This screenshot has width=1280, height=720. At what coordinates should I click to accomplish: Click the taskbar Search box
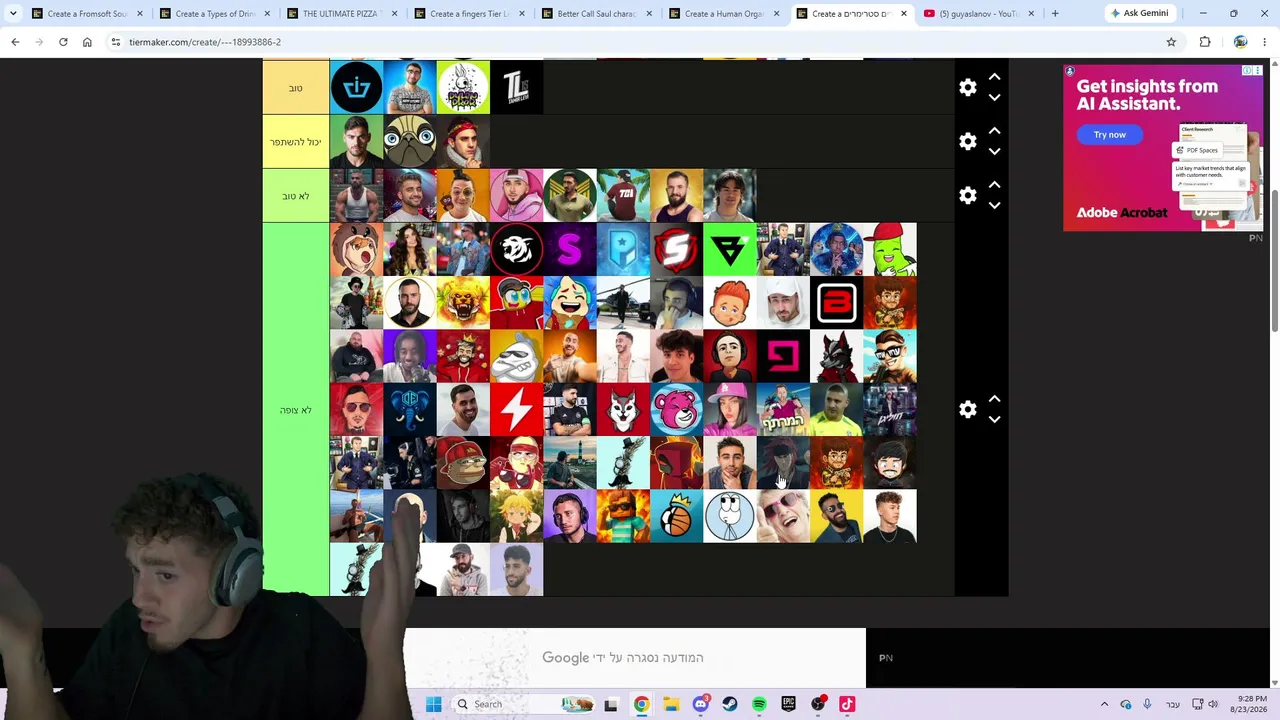(524, 704)
